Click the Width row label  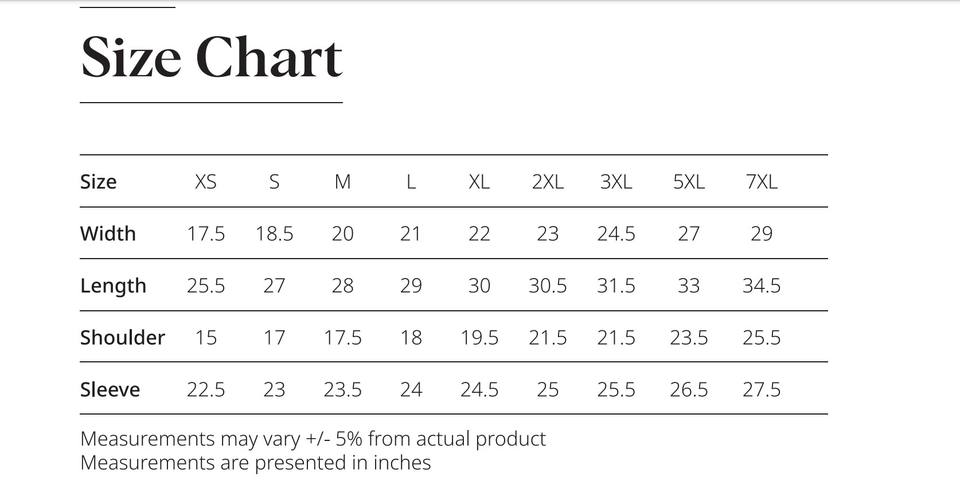click(108, 234)
